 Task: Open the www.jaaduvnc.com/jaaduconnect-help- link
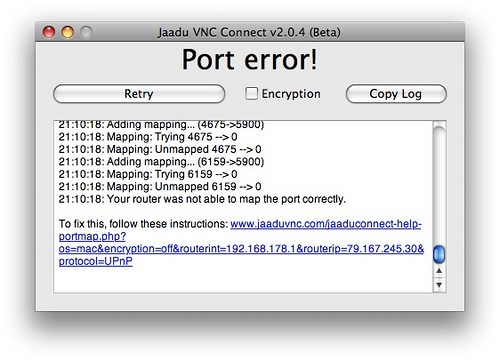pyautogui.click(x=326, y=224)
